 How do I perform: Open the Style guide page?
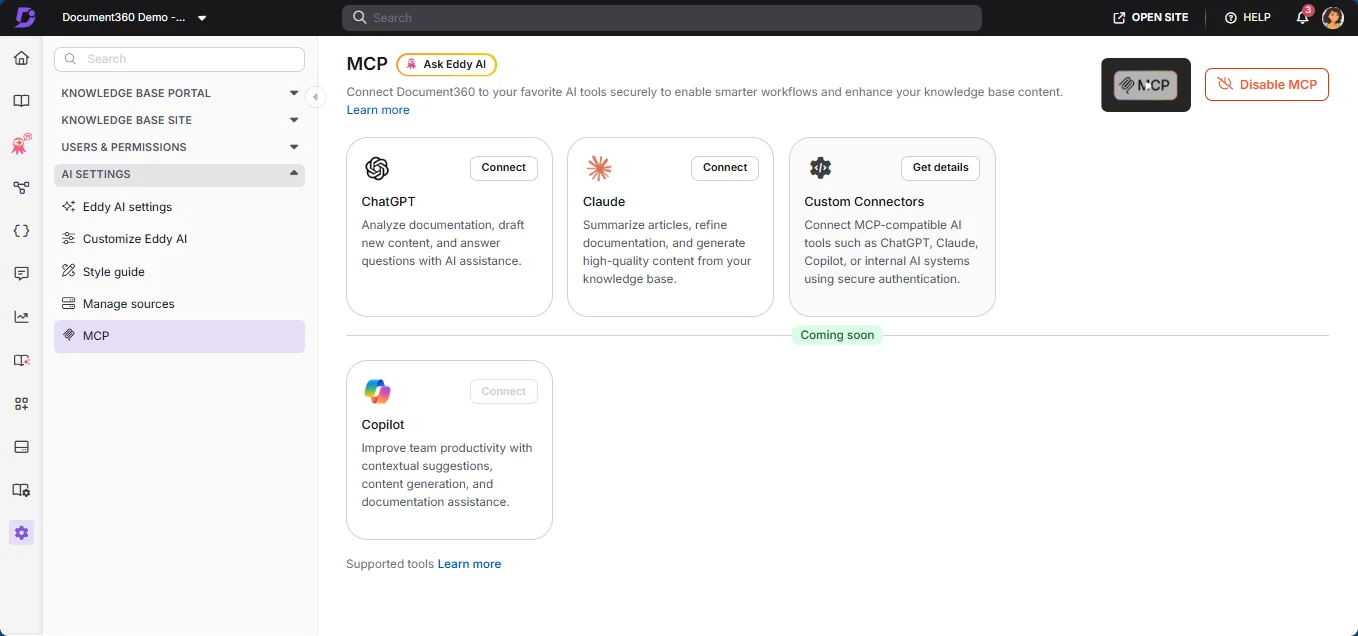coord(179,271)
